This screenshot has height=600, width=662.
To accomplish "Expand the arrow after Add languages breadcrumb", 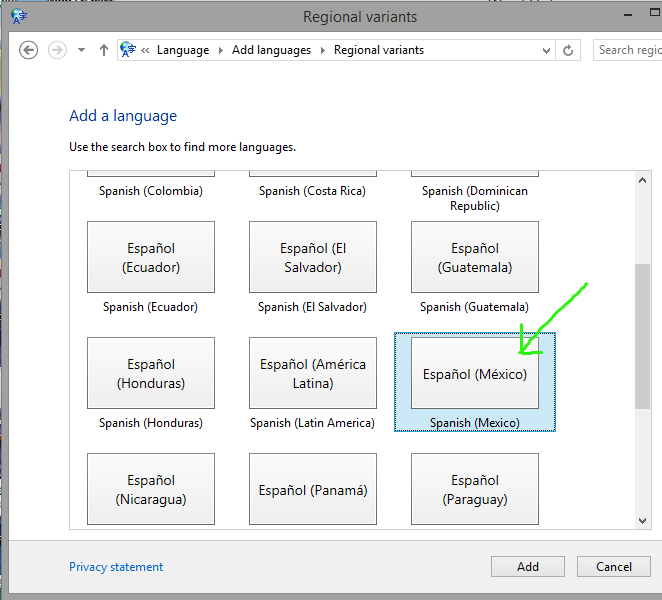I will tap(323, 50).
